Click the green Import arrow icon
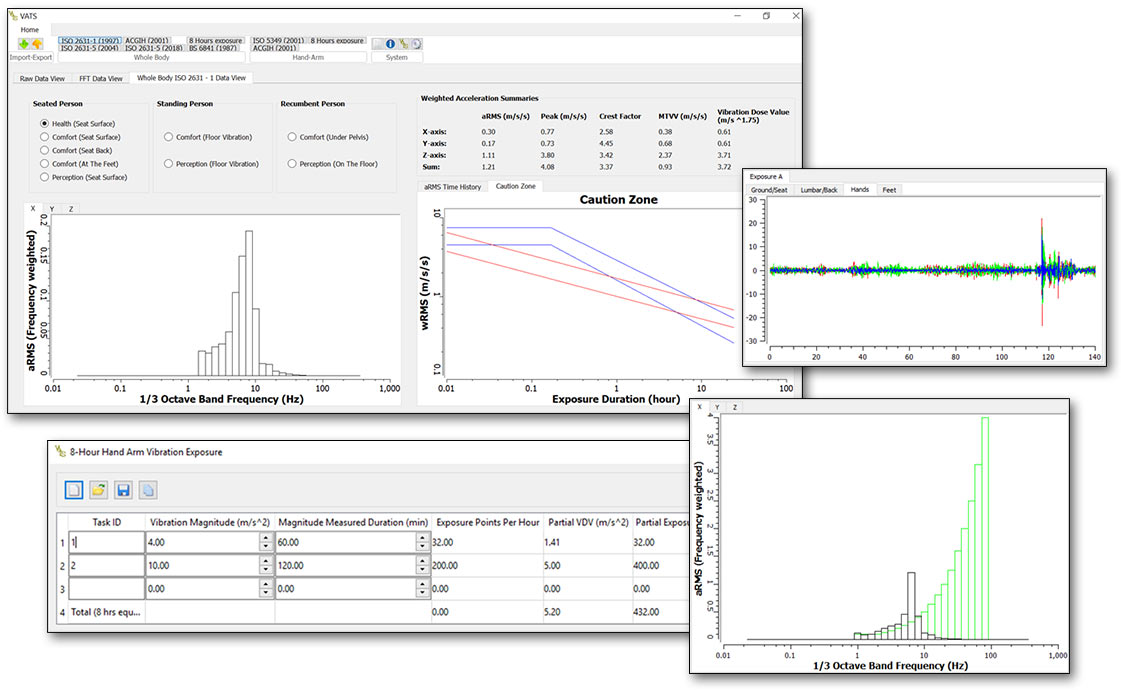This screenshot has width=1121, height=690. 24,44
